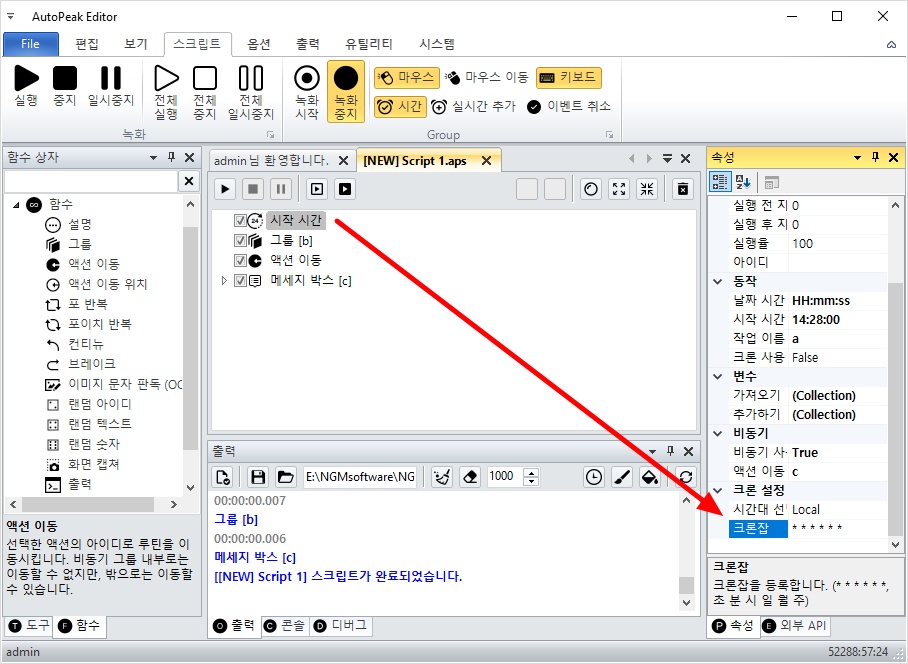Click the open folder icon in output toolbar
This screenshot has width=908, height=664.
tap(285, 477)
